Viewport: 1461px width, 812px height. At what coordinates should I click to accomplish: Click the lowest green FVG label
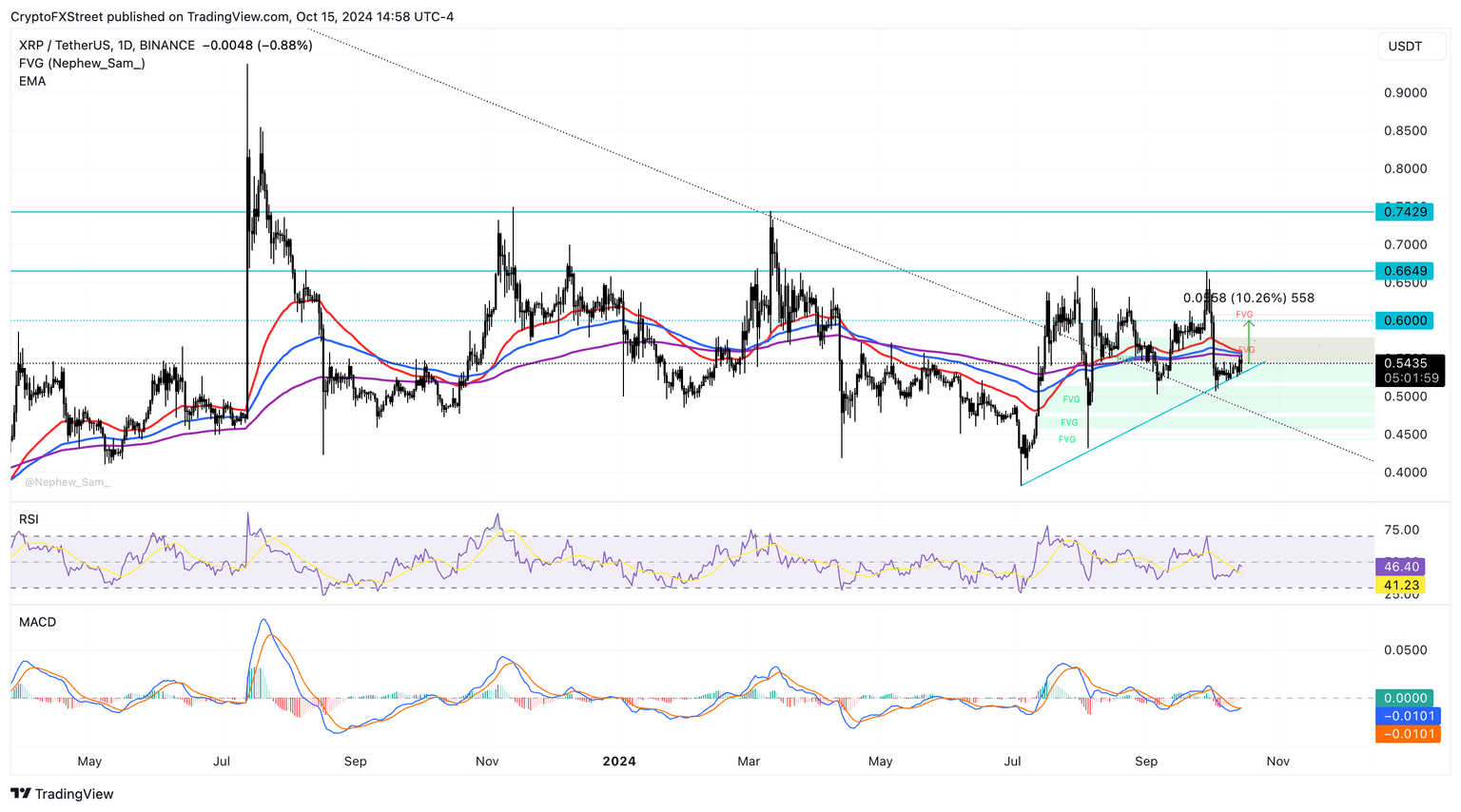coord(1067,439)
